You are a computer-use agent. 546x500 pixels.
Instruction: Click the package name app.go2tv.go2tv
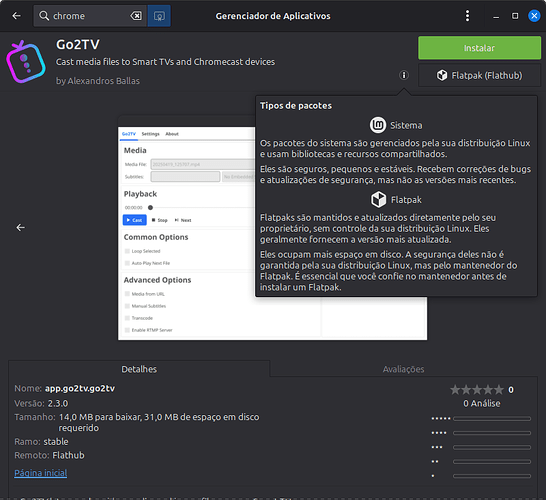click(80, 389)
